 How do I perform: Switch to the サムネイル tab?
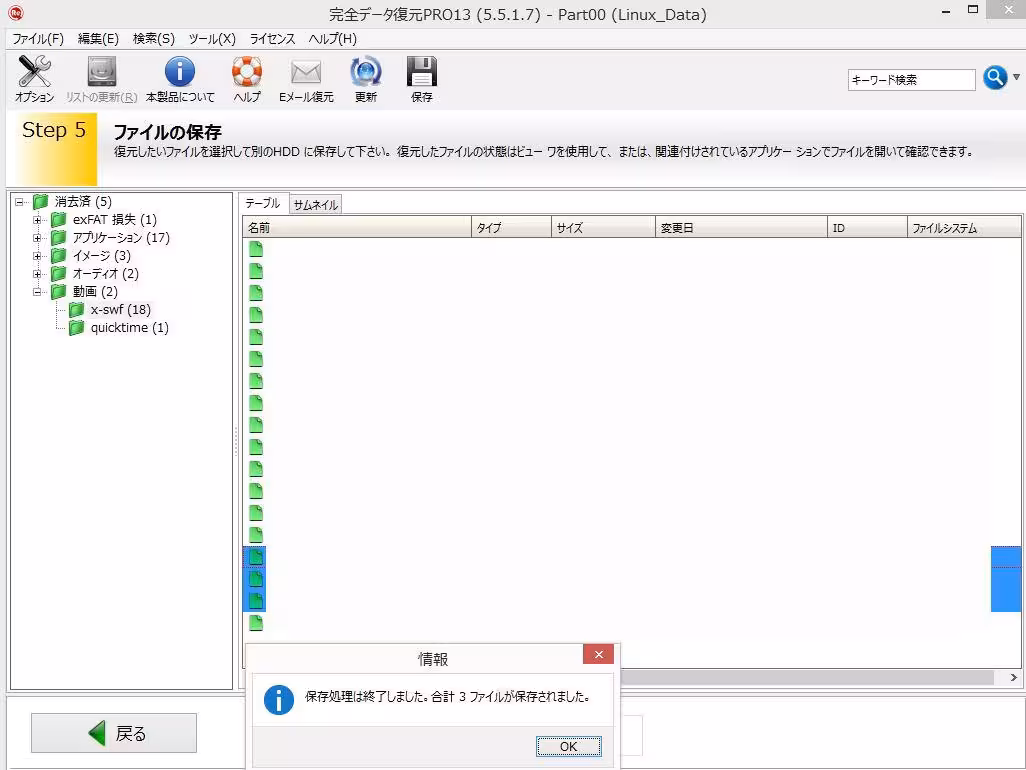pyautogui.click(x=315, y=204)
